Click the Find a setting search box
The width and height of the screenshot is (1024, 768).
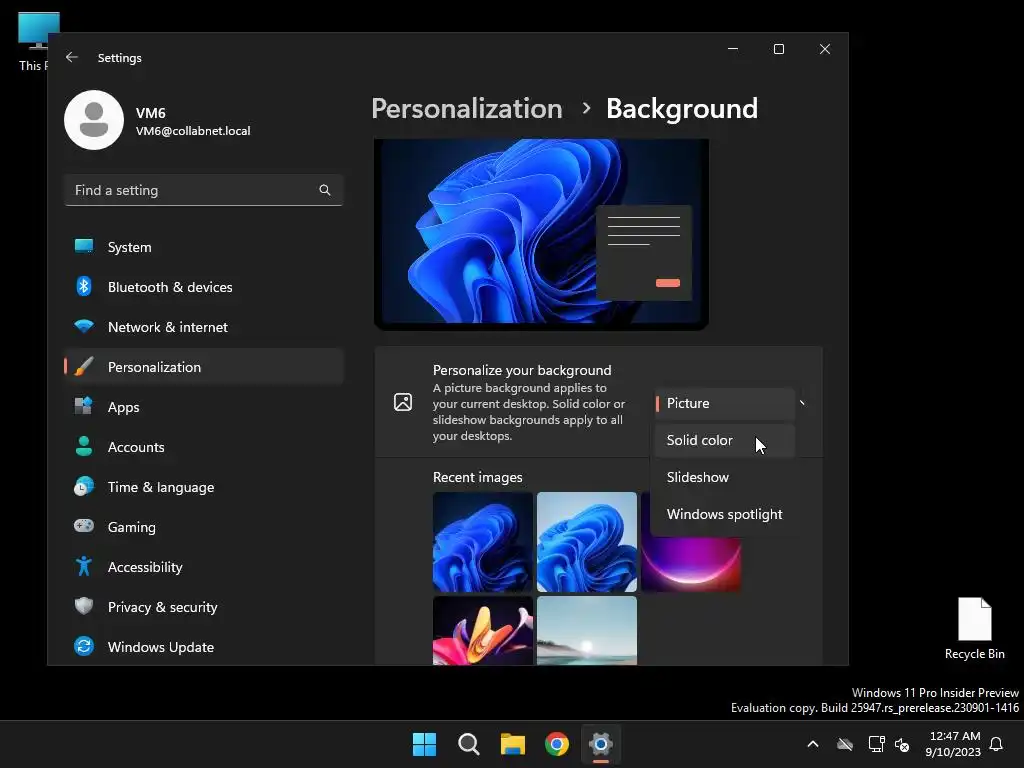(x=204, y=190)
